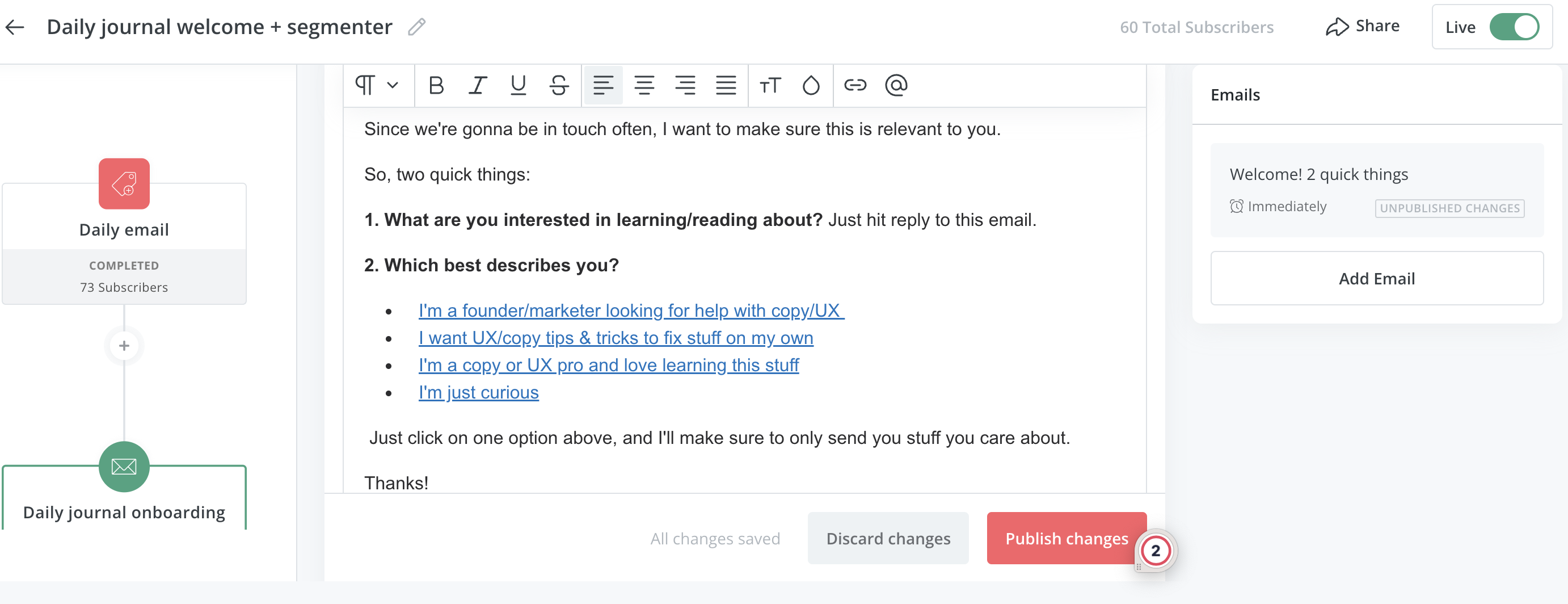Open the font size tool
1568x604 pixels.
[770, 85]
